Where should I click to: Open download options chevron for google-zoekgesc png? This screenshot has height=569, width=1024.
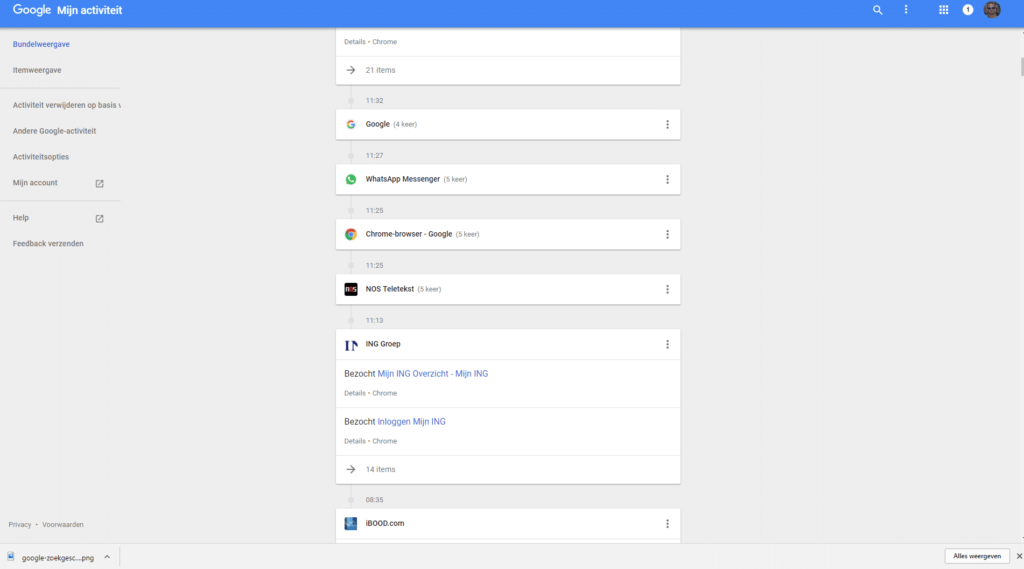point(107,557)
